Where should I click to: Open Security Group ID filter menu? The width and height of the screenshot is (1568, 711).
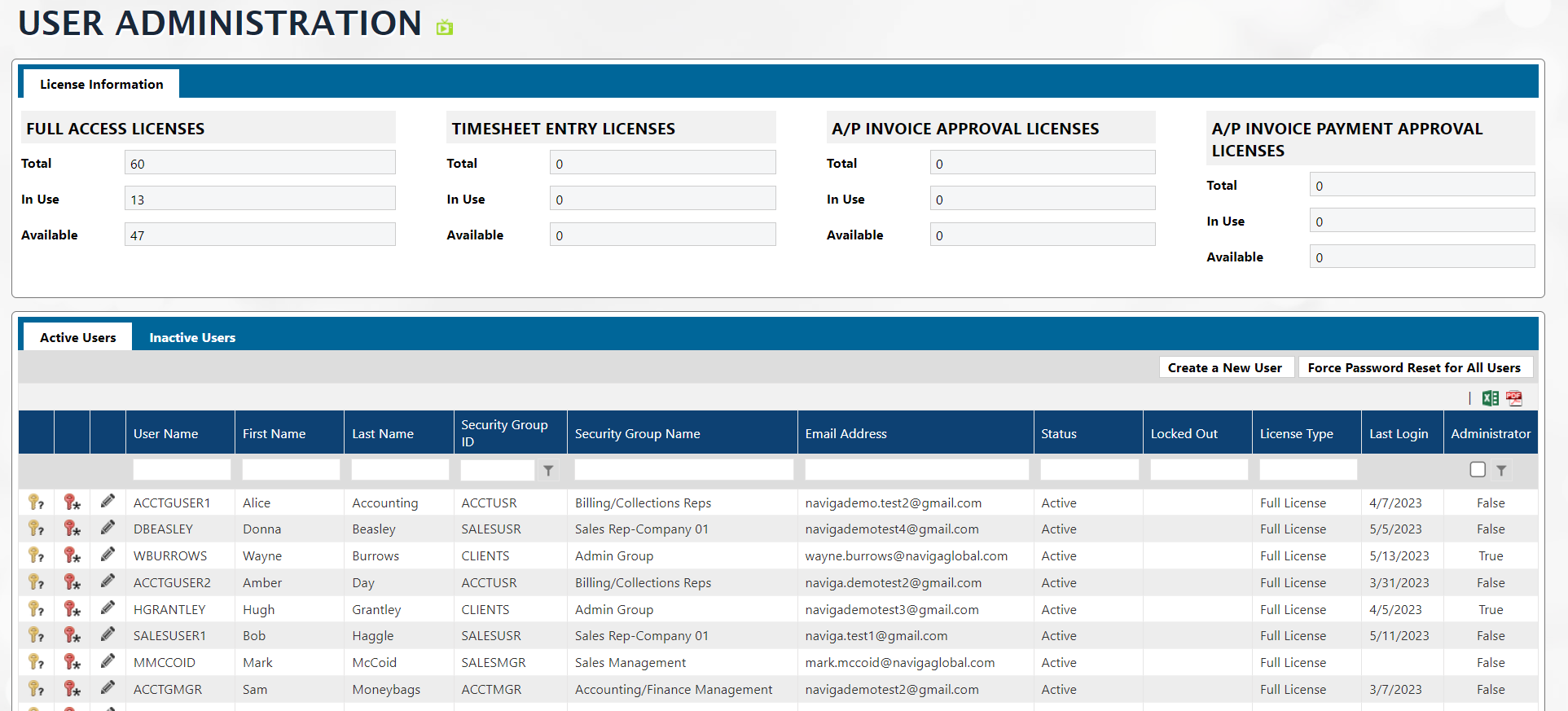[x=549, y=471]
